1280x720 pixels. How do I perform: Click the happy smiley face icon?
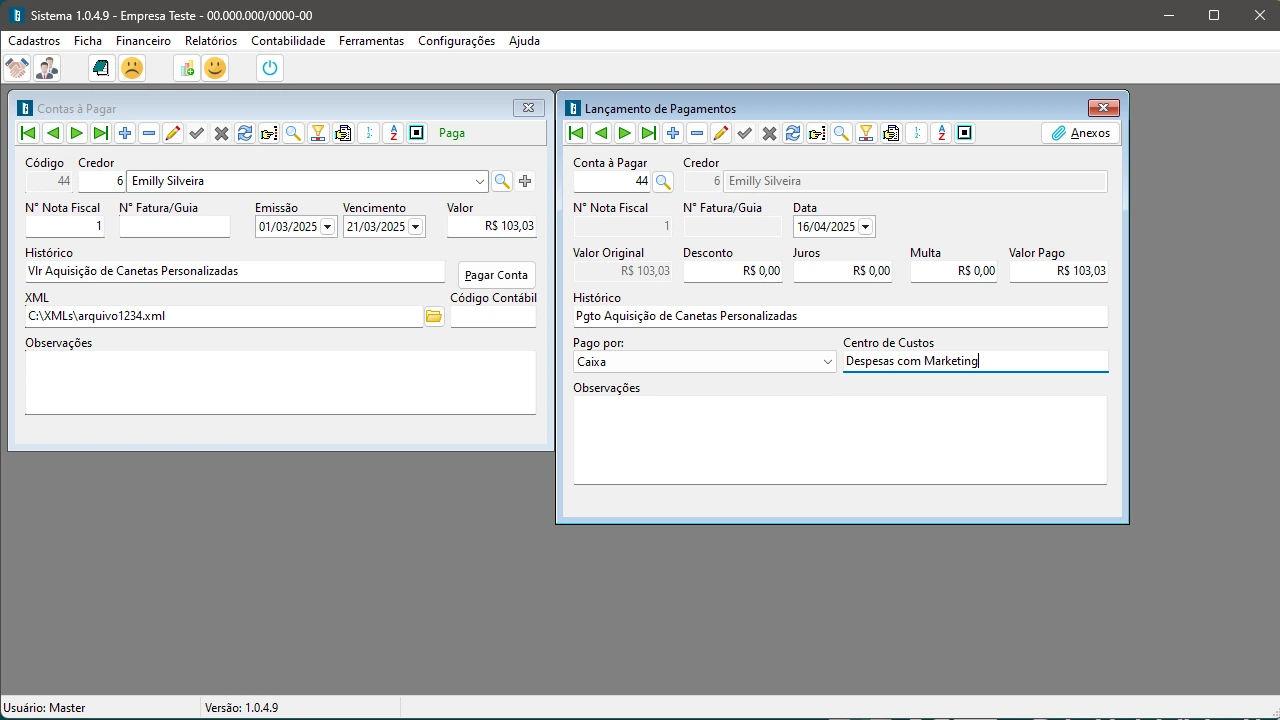pyautogui.click(x=215, y=68)
